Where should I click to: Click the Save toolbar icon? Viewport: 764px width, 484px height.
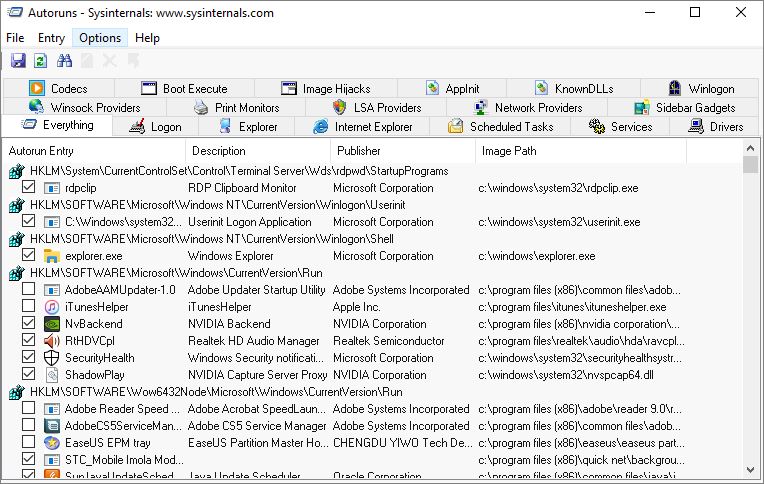tap(18, 61)
